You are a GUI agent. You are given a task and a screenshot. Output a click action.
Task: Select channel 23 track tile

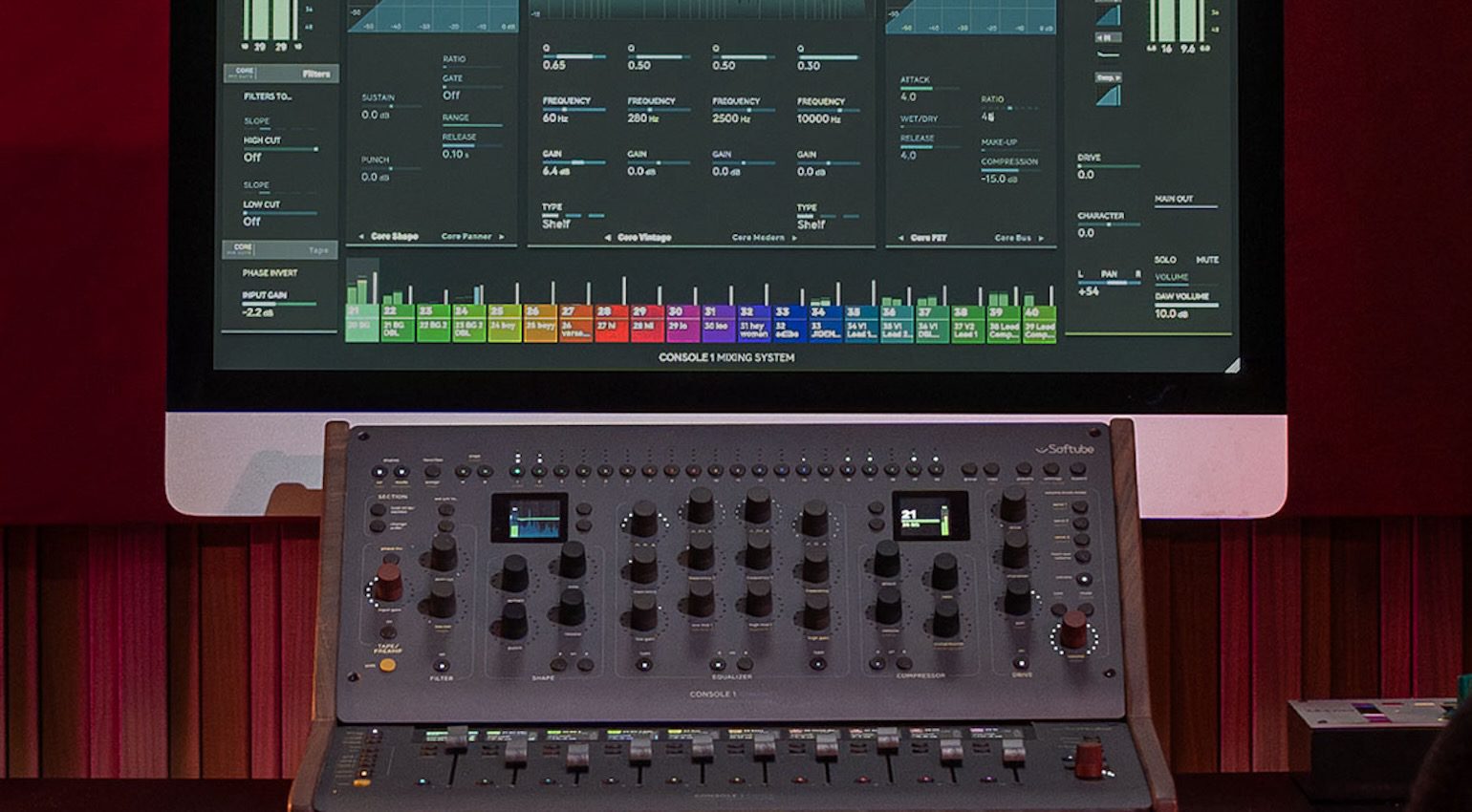[433, 323]
